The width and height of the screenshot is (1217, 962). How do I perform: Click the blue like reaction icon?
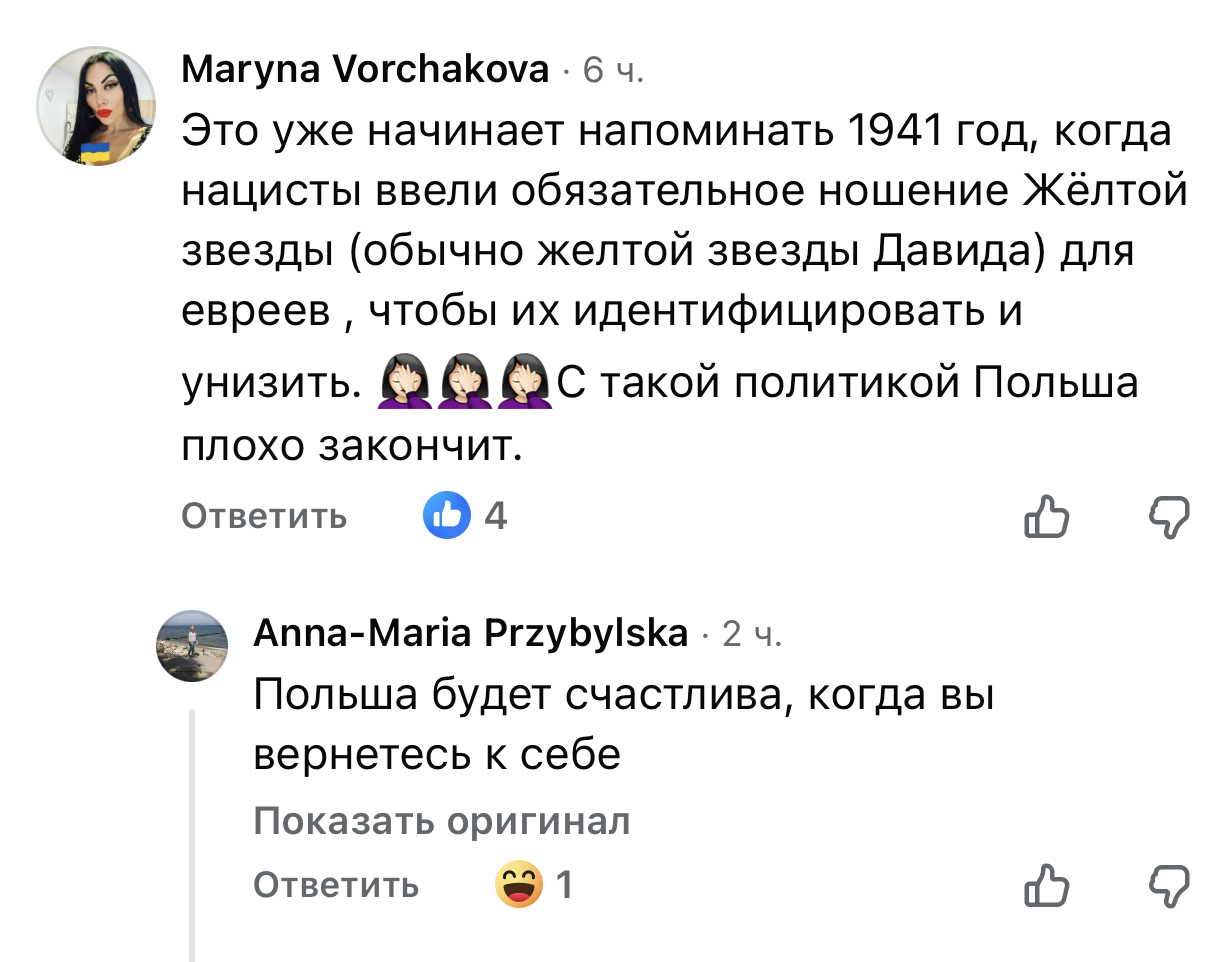tap(446, 516)
